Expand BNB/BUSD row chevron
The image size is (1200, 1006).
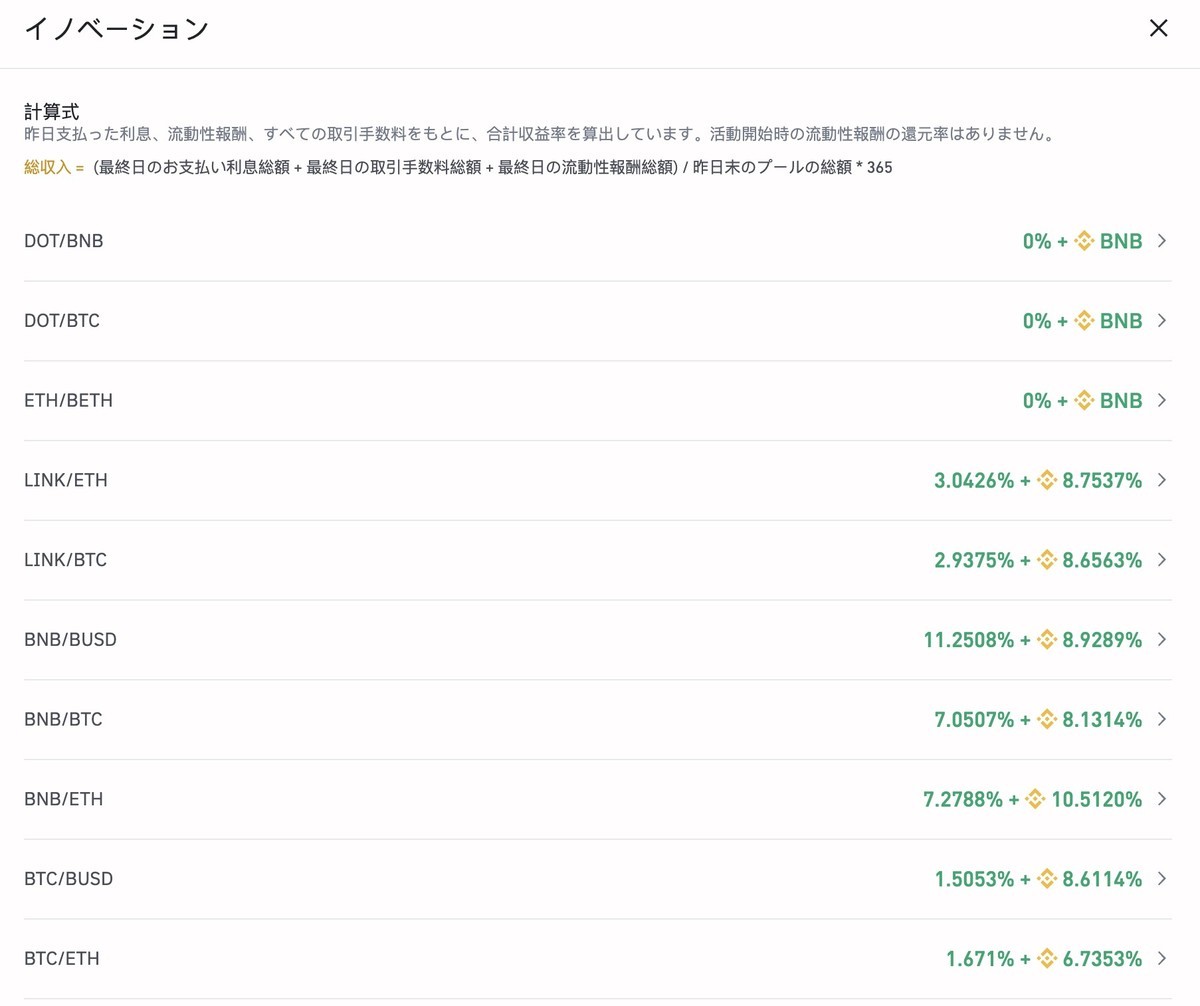pos(1162,639)
